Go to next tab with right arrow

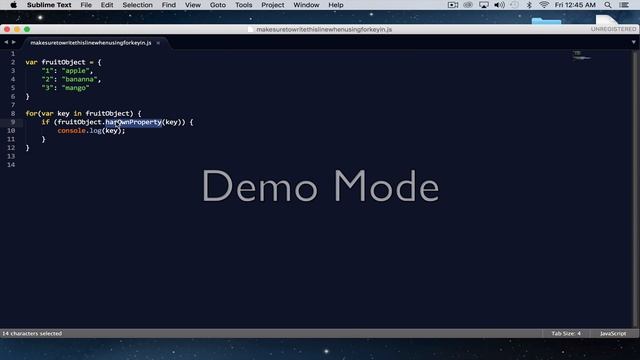14,42
